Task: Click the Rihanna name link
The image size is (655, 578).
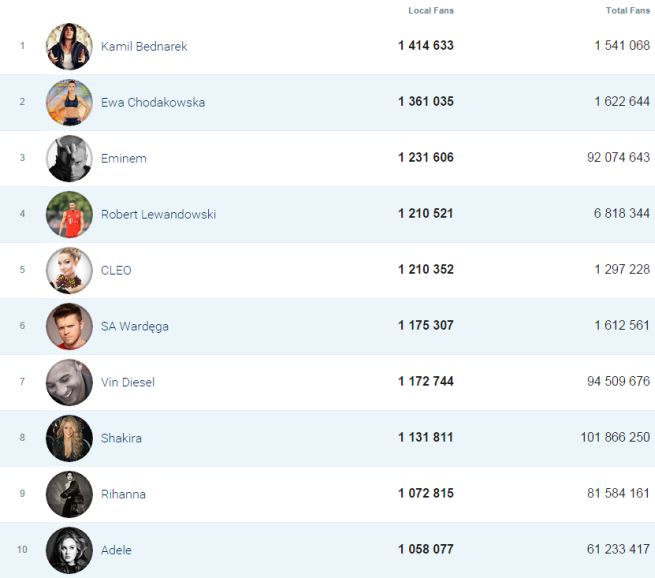Action: tap(123, 495)
